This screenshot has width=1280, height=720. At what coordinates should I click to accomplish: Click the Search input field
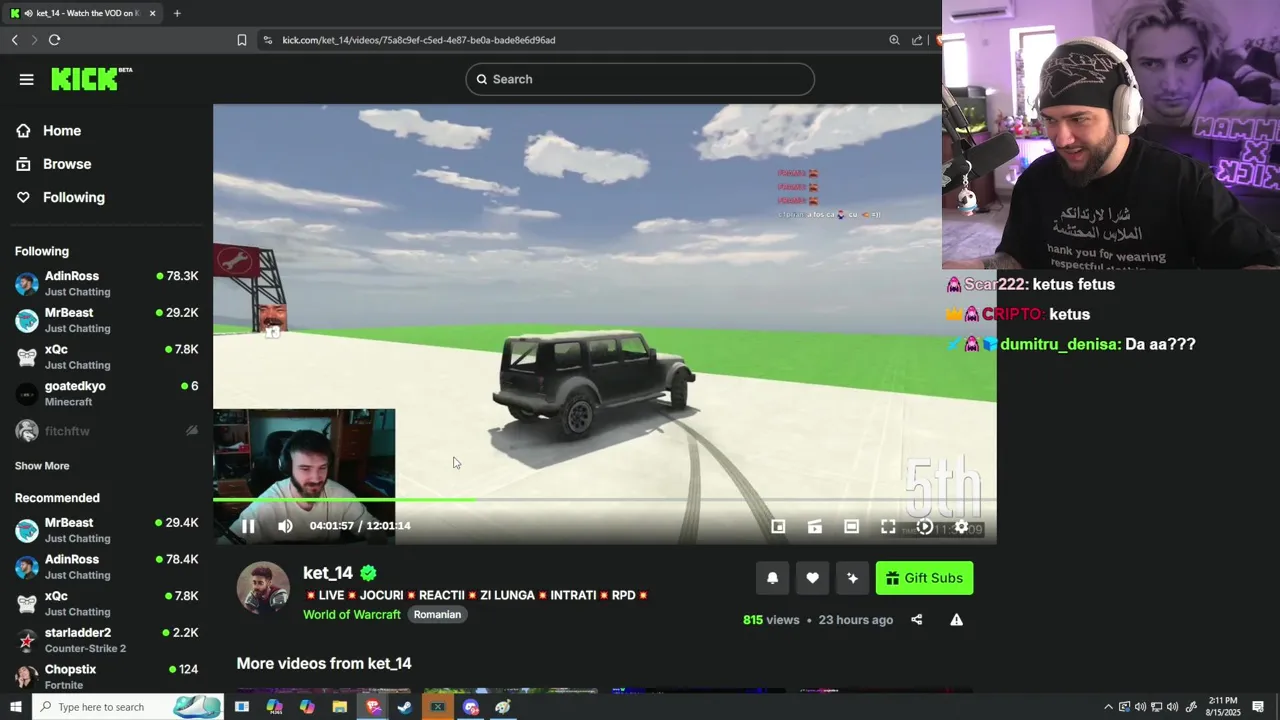[640, 79]
